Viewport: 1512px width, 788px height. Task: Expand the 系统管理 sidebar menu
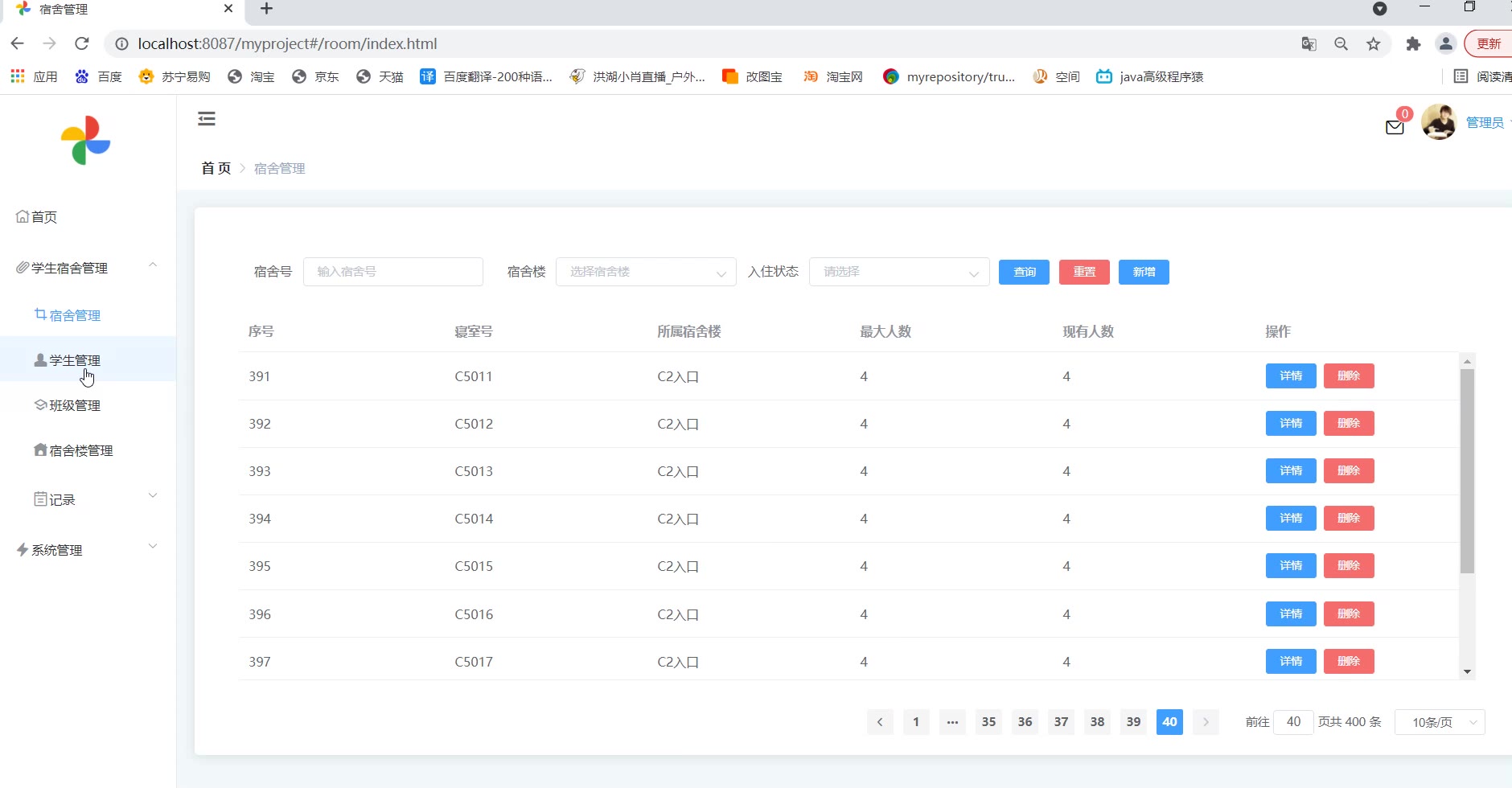point(87,550)
